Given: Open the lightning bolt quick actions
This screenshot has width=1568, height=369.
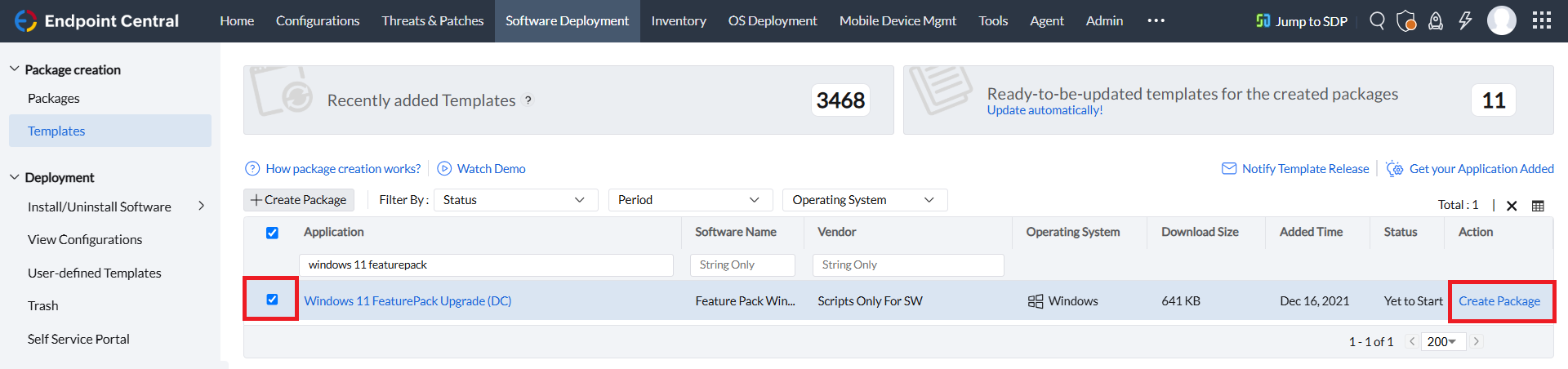Looking at the screenshot, I should pyautogui.click(x=1465, y=20).
